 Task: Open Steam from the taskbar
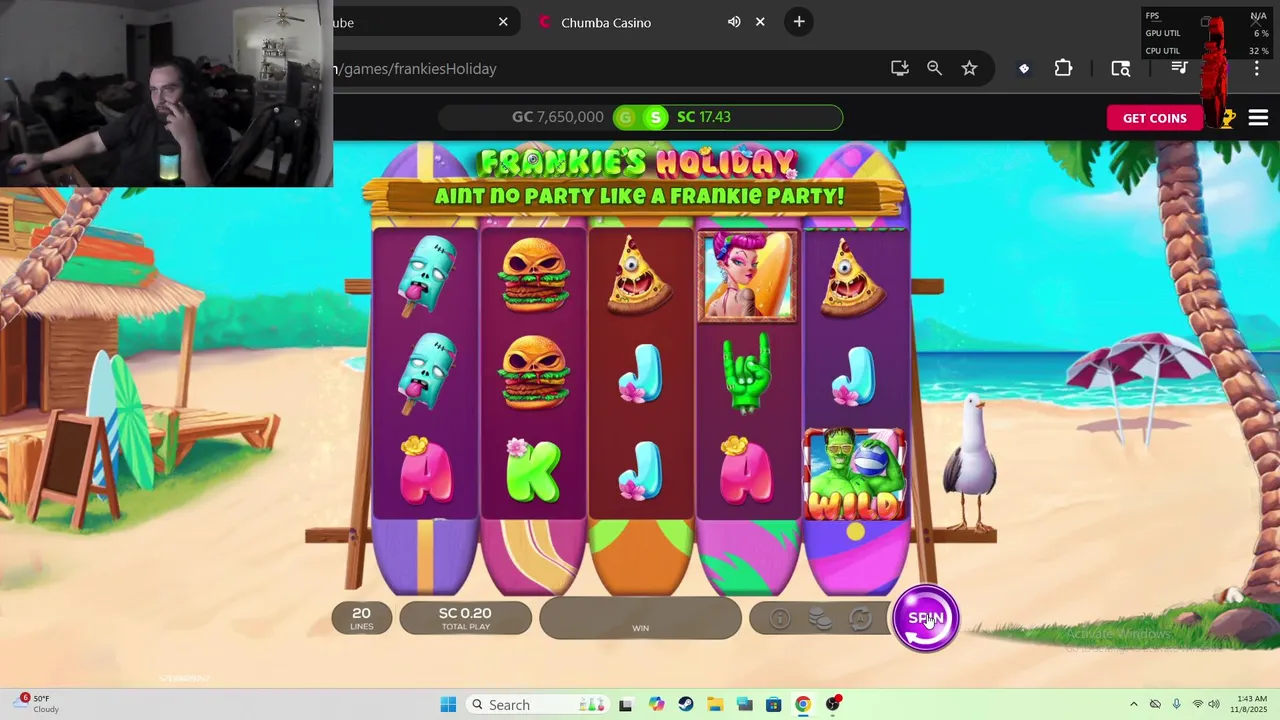685,704
